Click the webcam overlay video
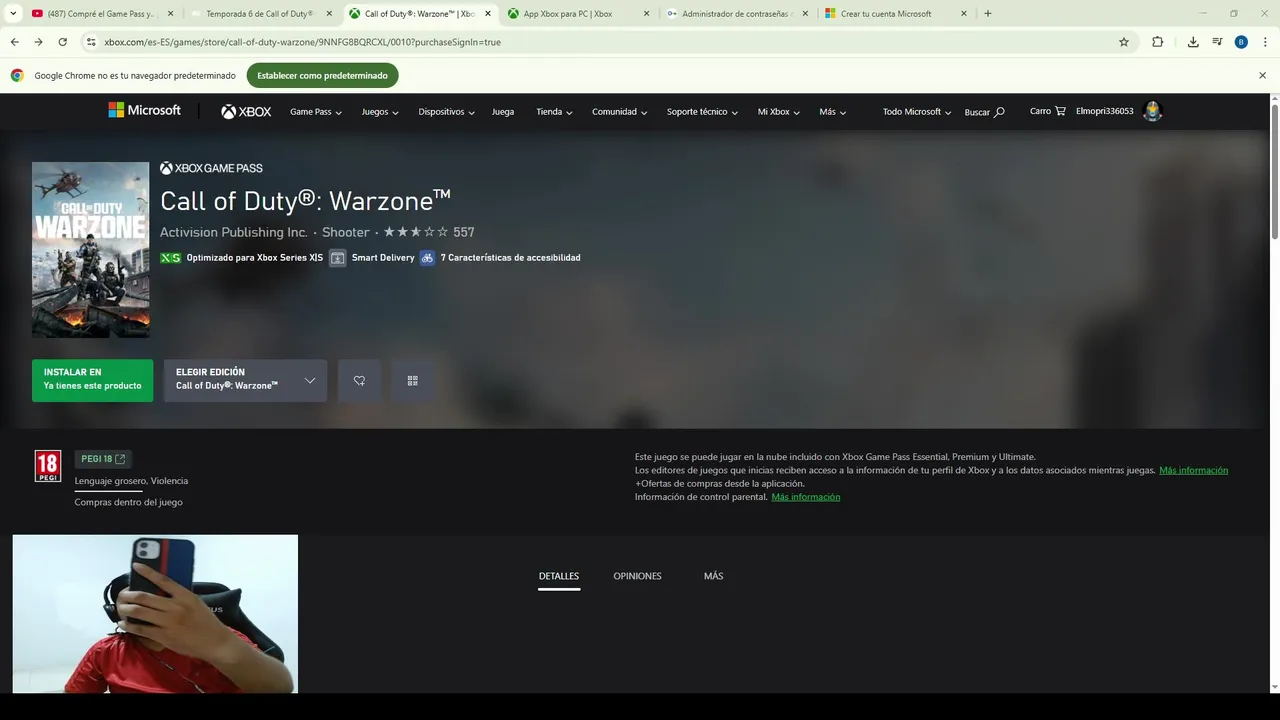1280x720 pixels. (155, 614)
